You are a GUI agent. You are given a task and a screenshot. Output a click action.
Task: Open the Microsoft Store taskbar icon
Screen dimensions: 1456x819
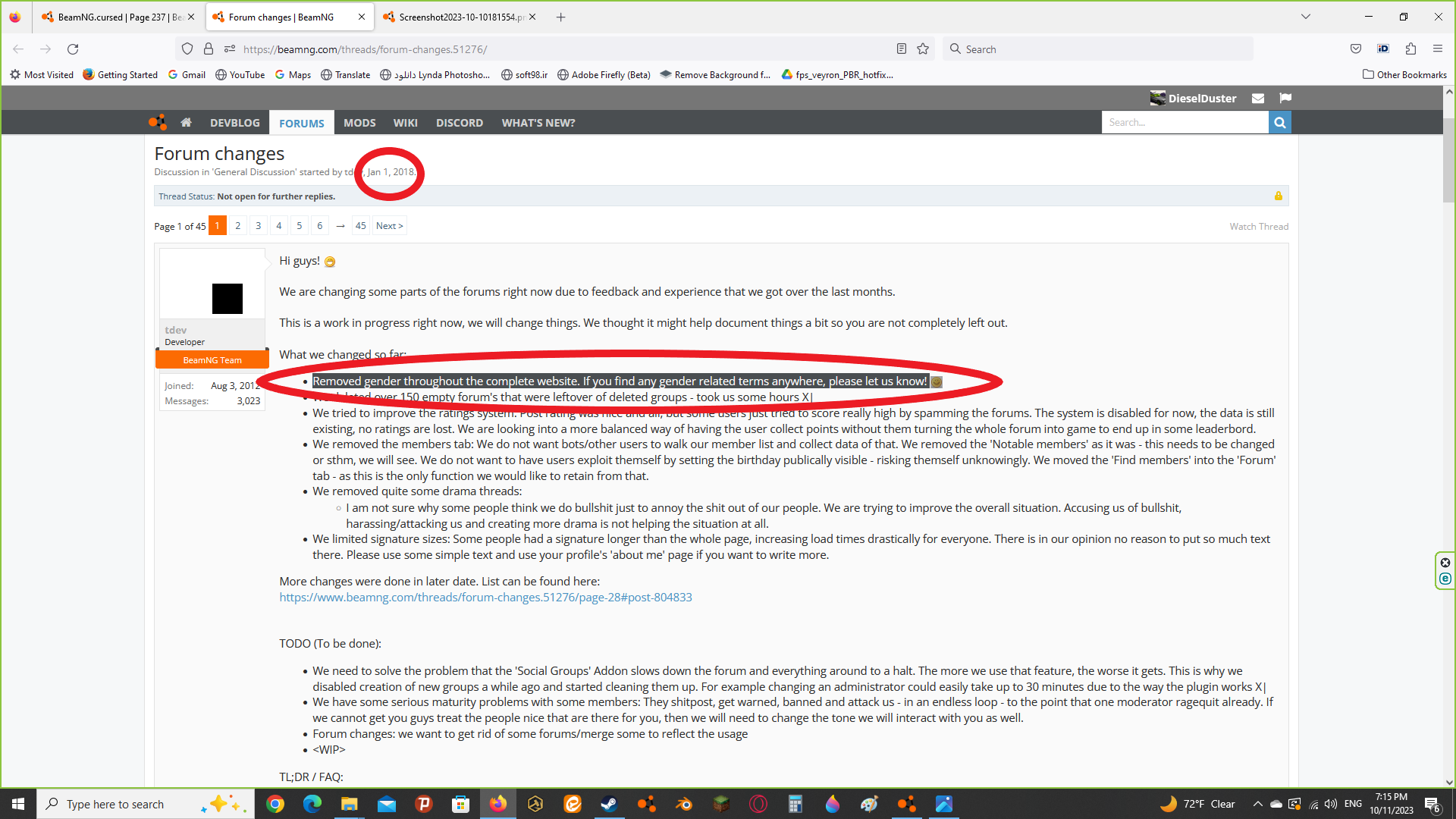[460, 804]
